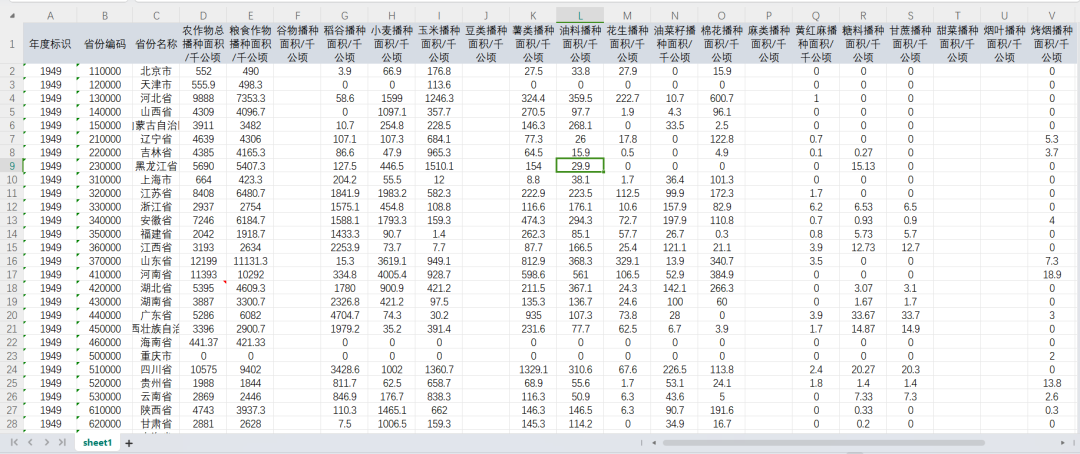Select the cell with value 4704.7
The image size is (1080, 454).
pos(344,315)
